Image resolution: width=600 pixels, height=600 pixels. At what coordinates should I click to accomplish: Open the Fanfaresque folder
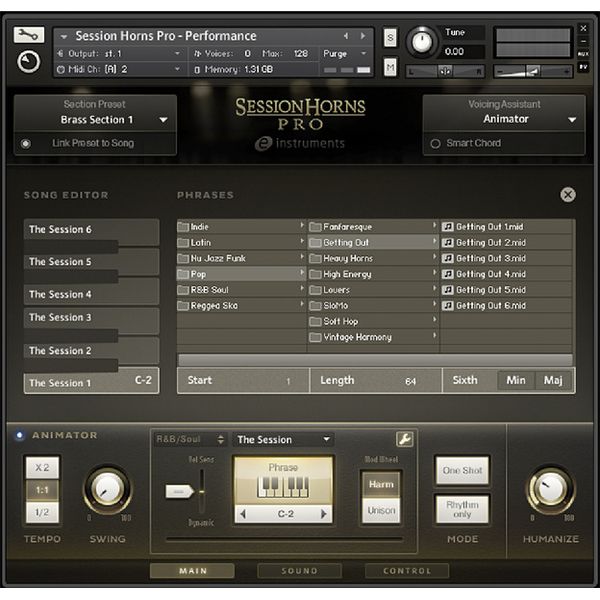pos(373,227)
